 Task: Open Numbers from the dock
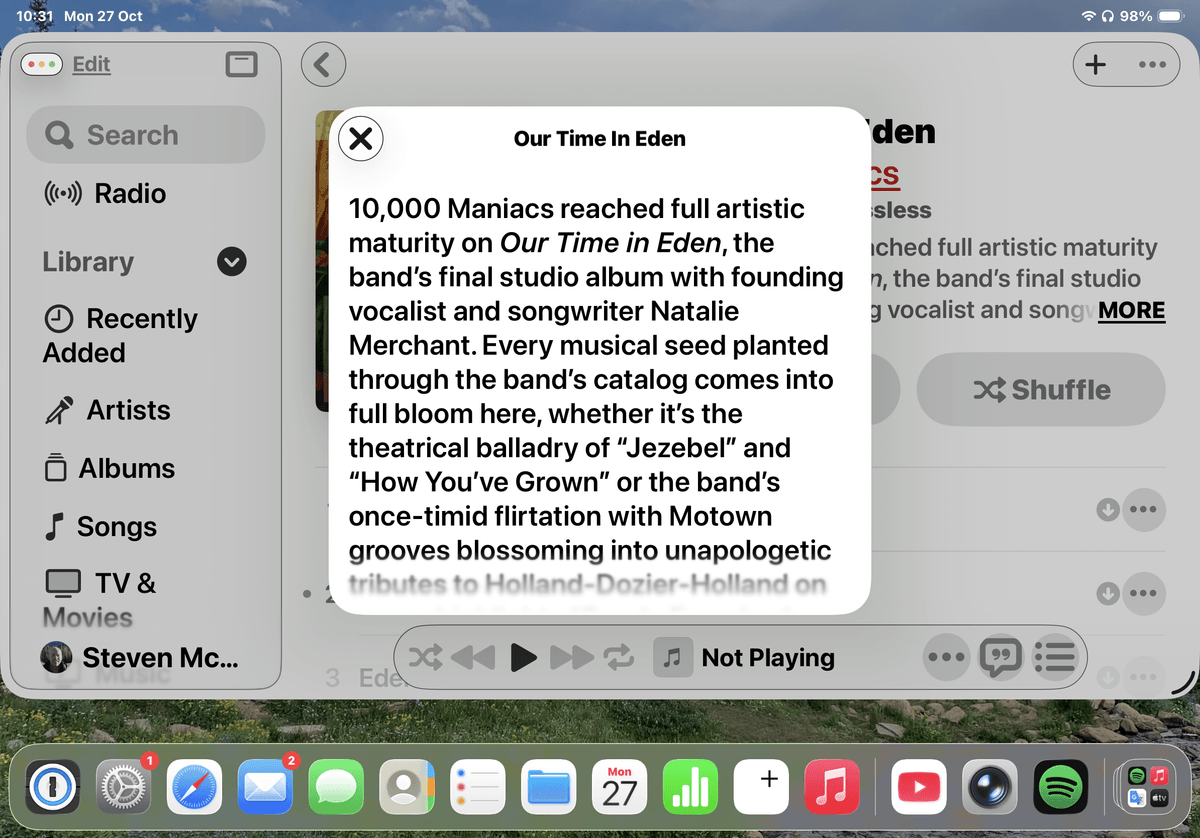coord(691,787)
